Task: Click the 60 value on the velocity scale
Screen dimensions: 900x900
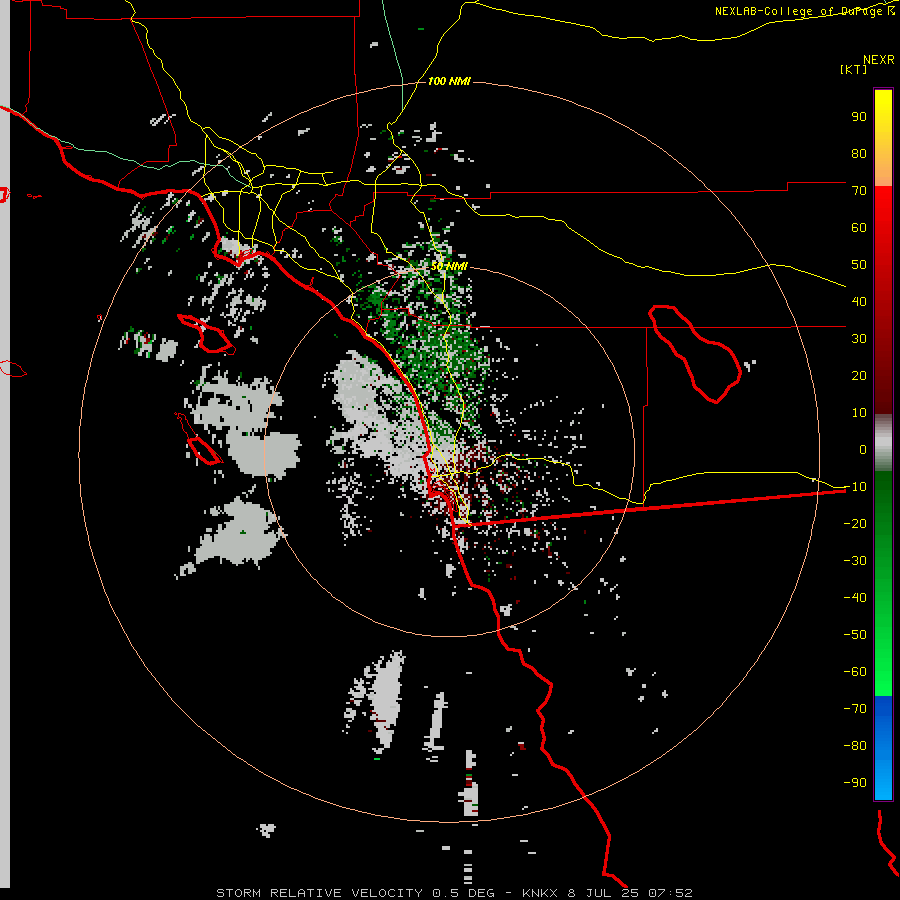Action: tap(859, 227)
